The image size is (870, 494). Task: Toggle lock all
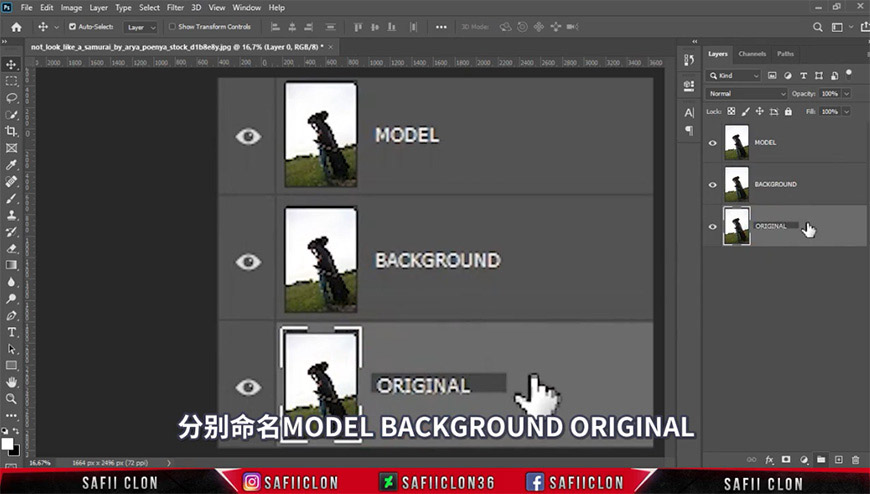[788, 112]
